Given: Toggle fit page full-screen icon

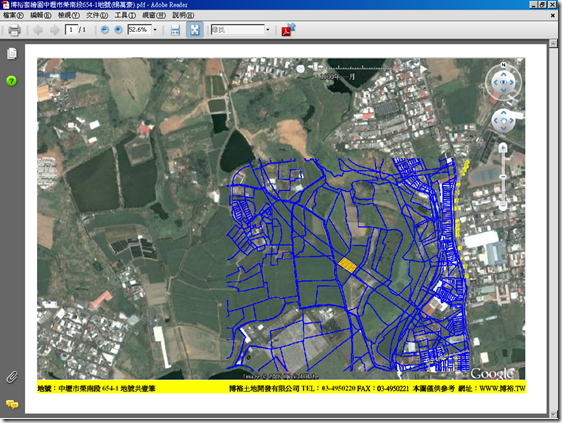Looking at the screenshot, I should [195, 30].
